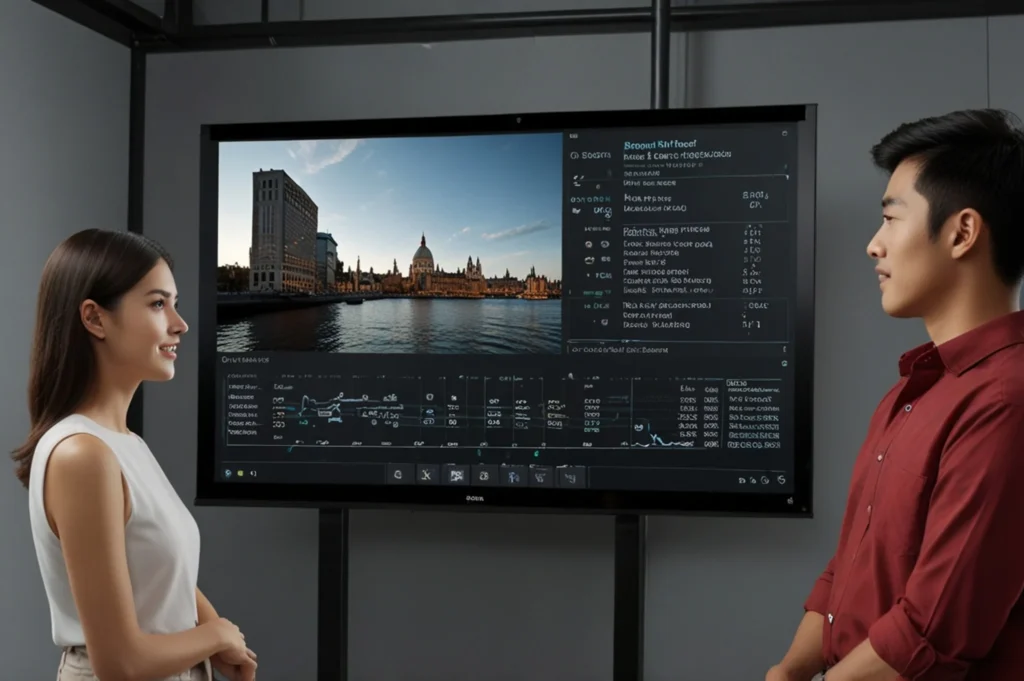
Task: Click the circular arrow icon ending the status bar
Action: [781, 480]
